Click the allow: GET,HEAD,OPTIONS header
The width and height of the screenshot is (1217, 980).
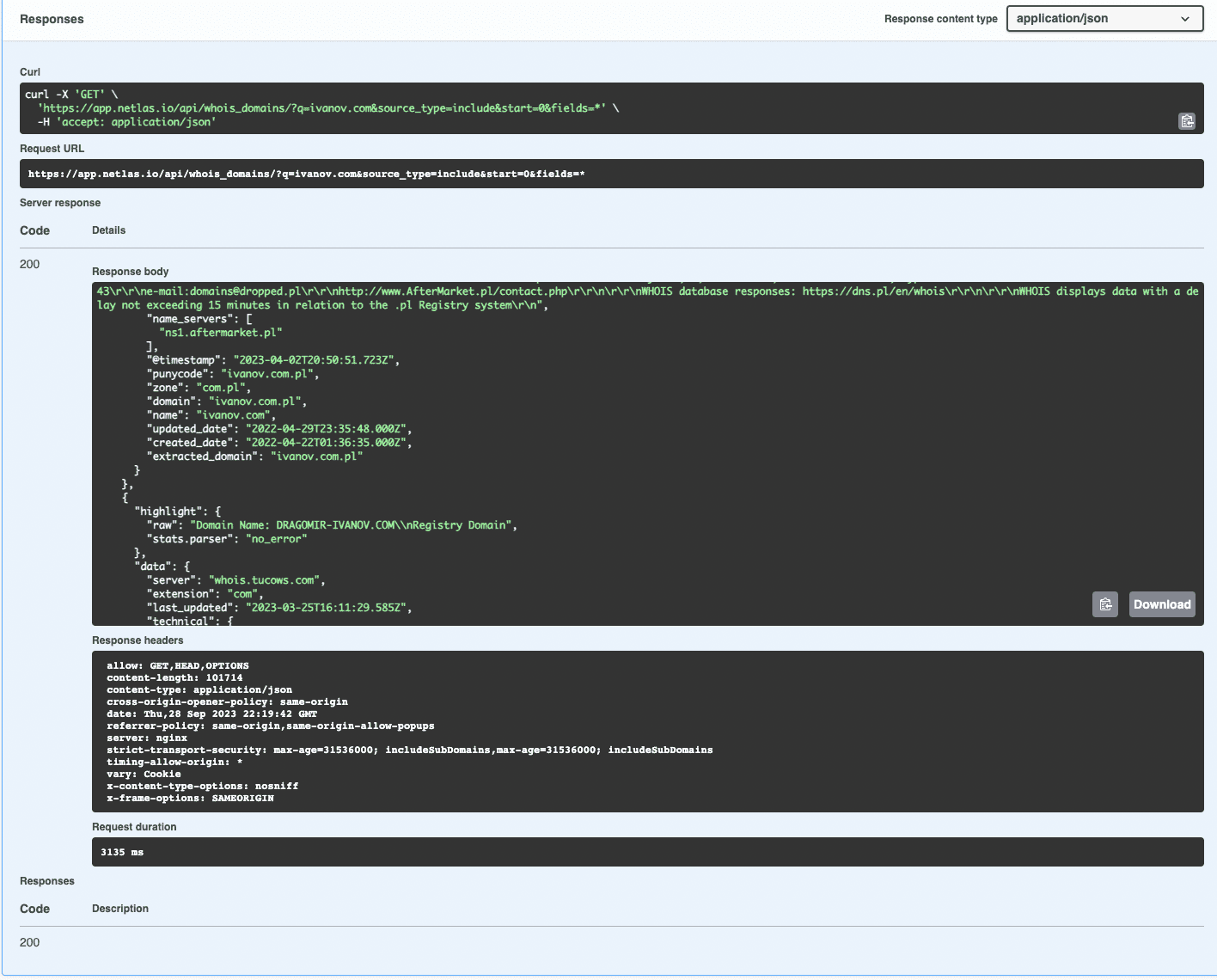click(178, 666)
